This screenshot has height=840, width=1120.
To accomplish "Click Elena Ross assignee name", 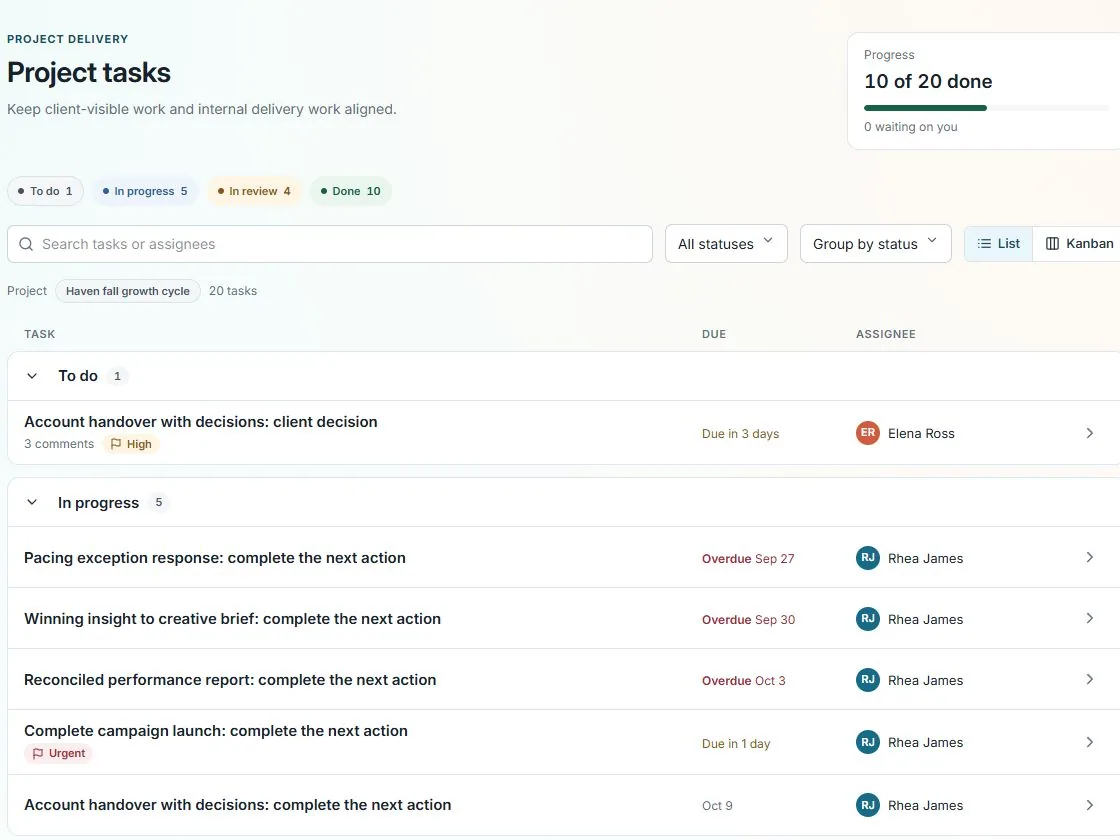I will 921,434.
